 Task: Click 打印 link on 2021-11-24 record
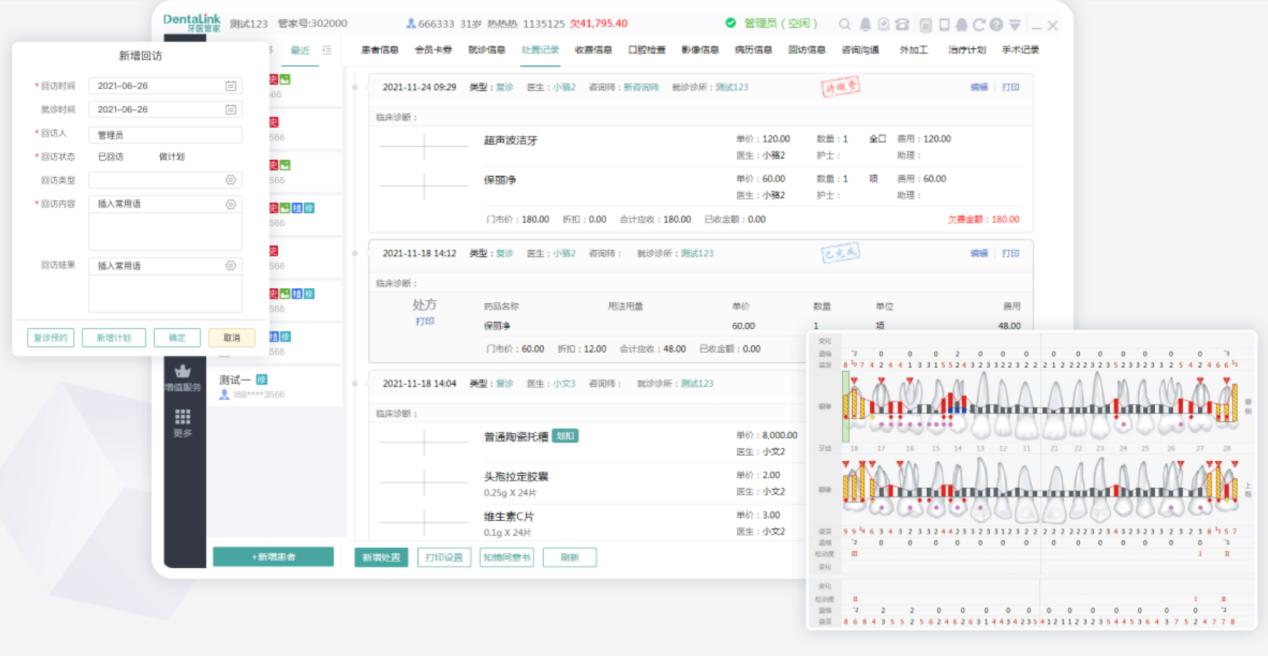tap(1011, 87)
